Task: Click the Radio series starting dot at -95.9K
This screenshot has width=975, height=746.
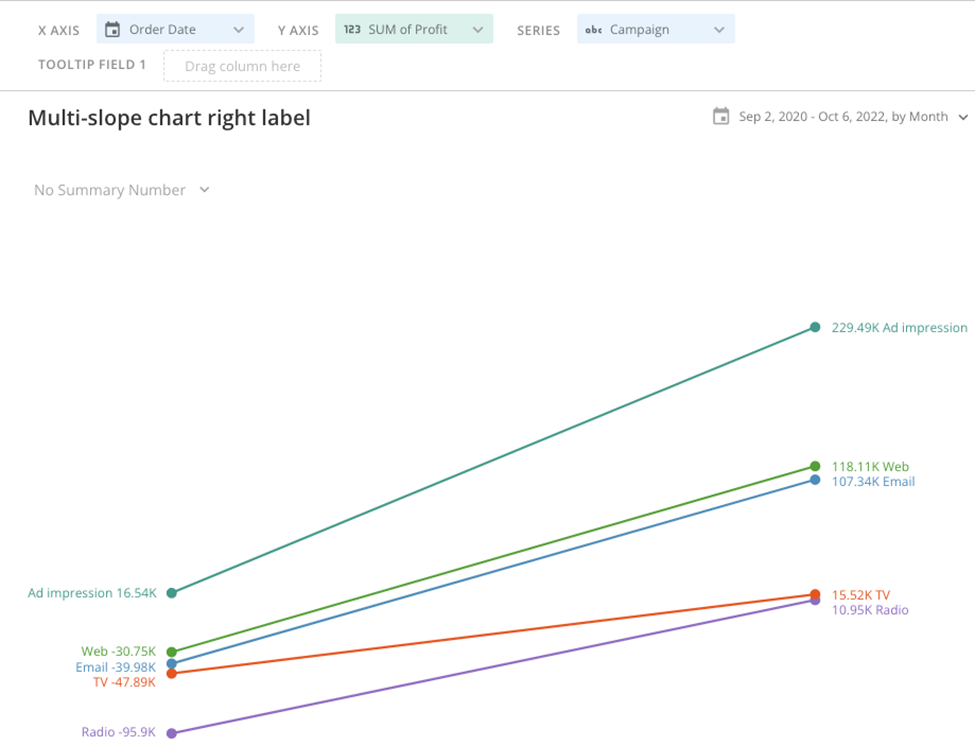Action: coord(171,731)
